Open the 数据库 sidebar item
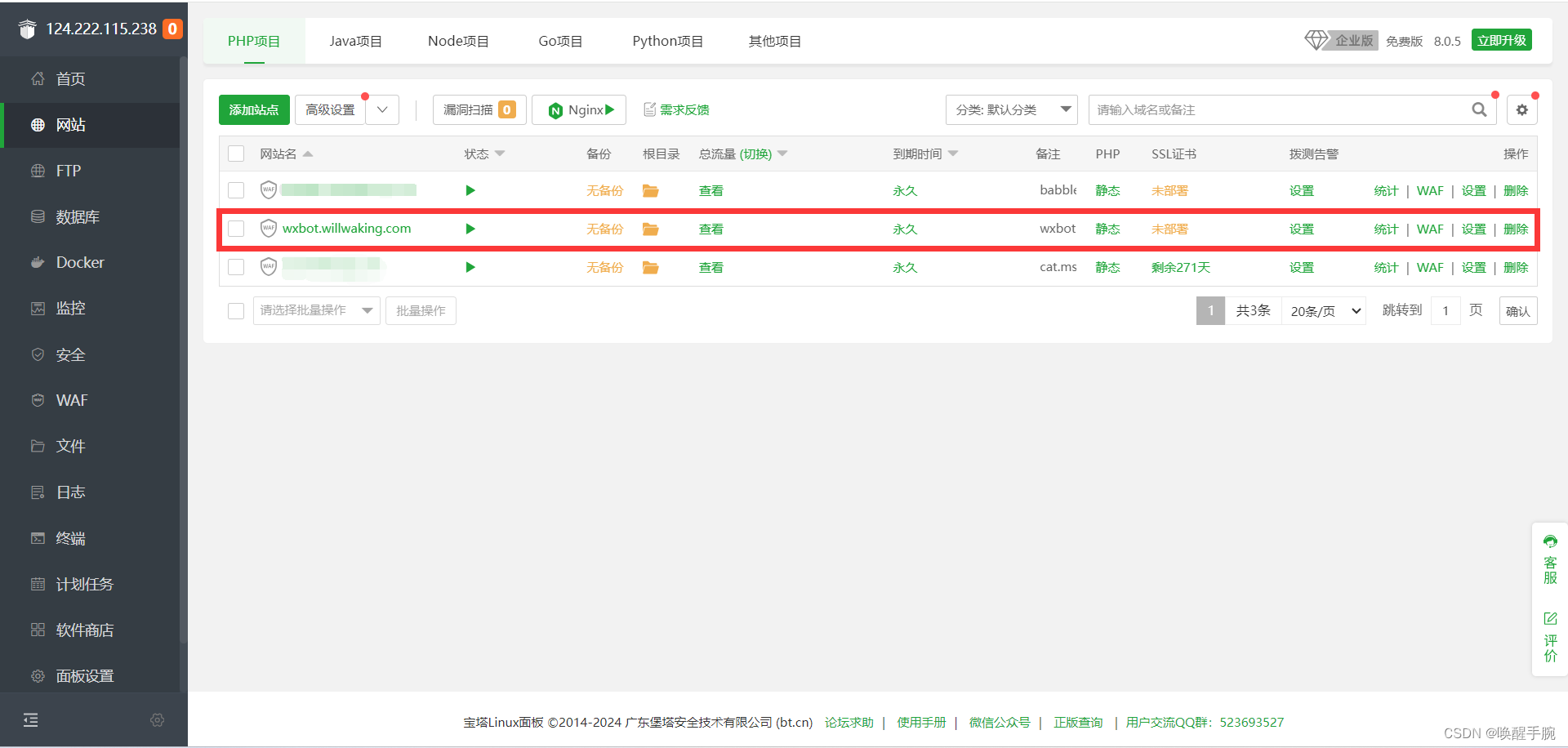Viewport: 1568px width, 748px height. pos(90,216)
